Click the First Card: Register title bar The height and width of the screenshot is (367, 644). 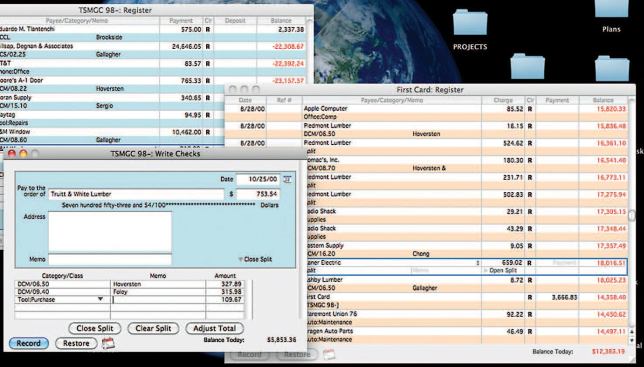[x=430, y=90]
